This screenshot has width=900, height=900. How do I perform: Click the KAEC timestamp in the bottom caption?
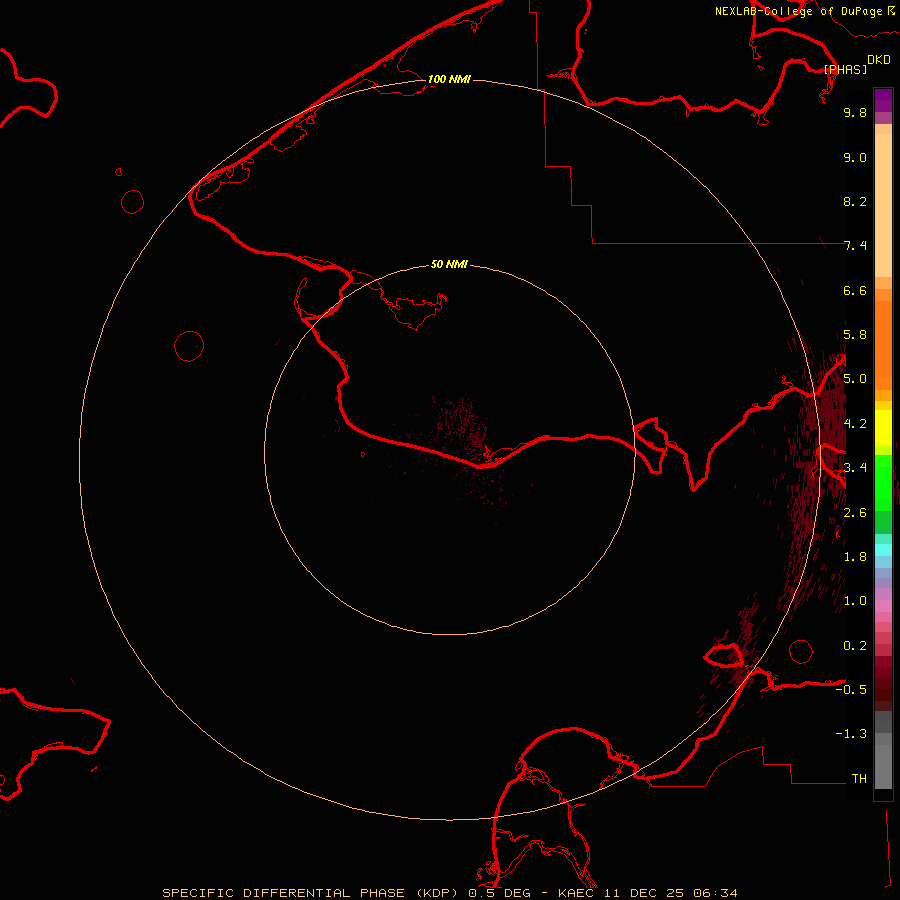[x=651, y=892]
